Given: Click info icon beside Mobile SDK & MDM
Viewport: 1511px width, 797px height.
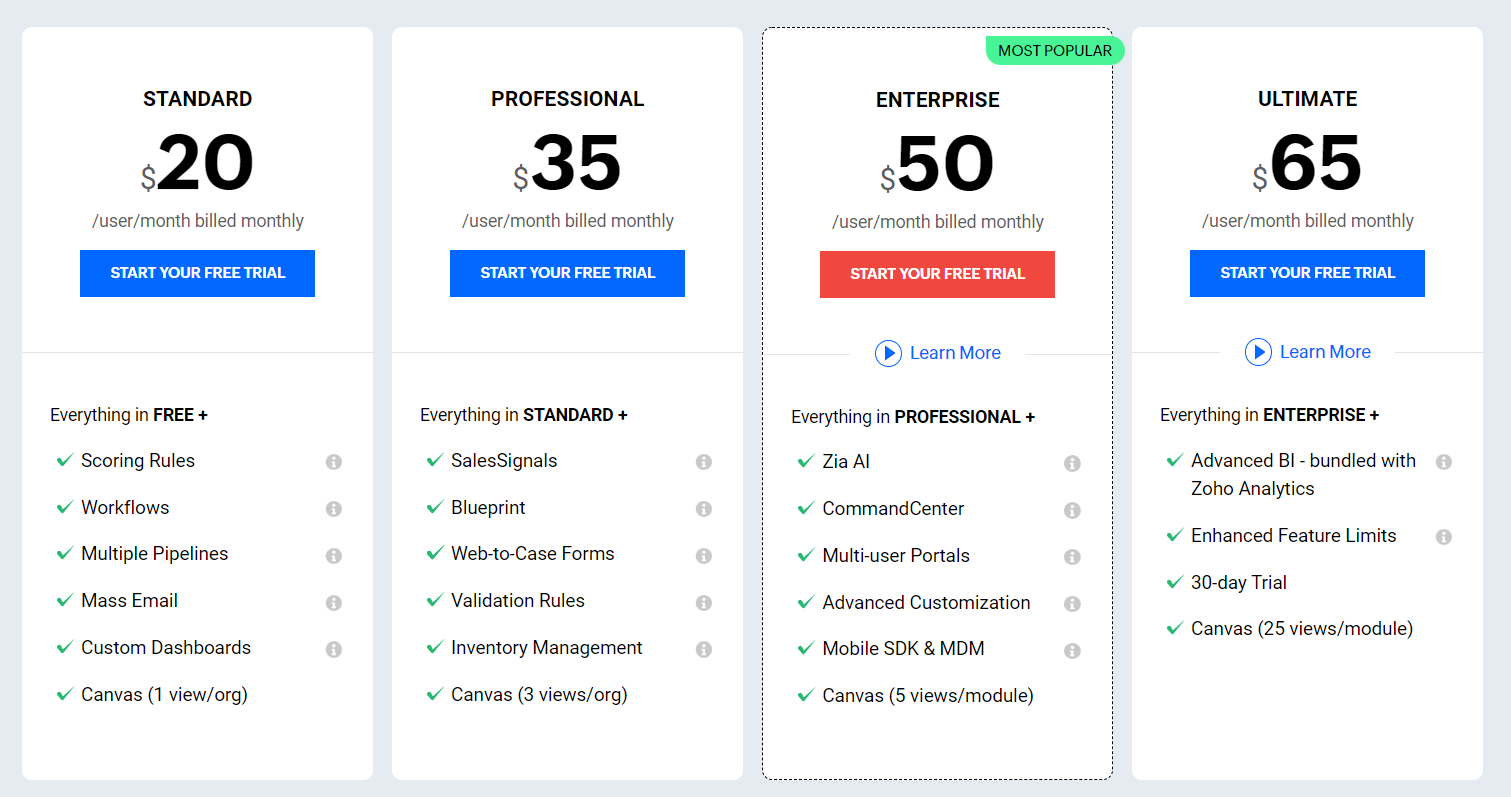Looking at the screenshot, I should 1072,651.
